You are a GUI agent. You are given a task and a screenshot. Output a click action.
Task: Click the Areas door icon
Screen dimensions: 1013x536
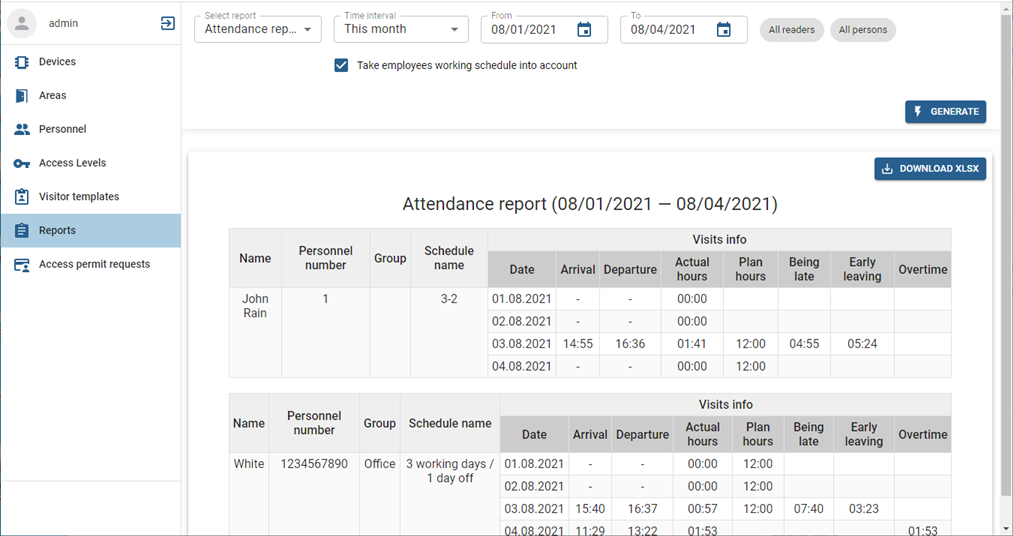[x=21, y=96]
